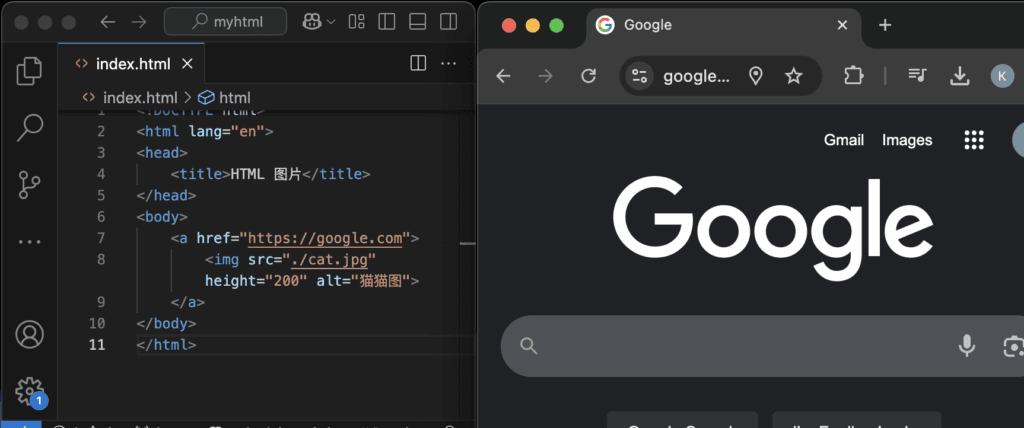1024x428 pixels.
Task: Open the Images link on Google
Action: click(x=907, y=140)
